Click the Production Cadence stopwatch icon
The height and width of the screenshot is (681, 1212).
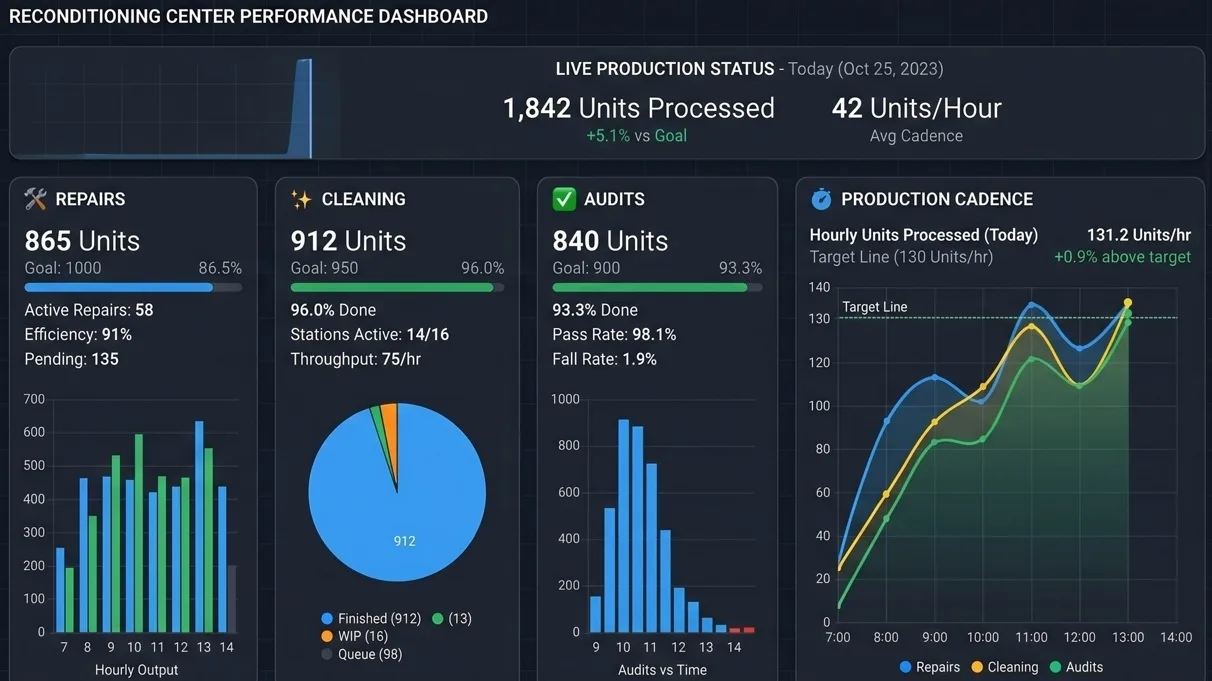tap(821, 199)
